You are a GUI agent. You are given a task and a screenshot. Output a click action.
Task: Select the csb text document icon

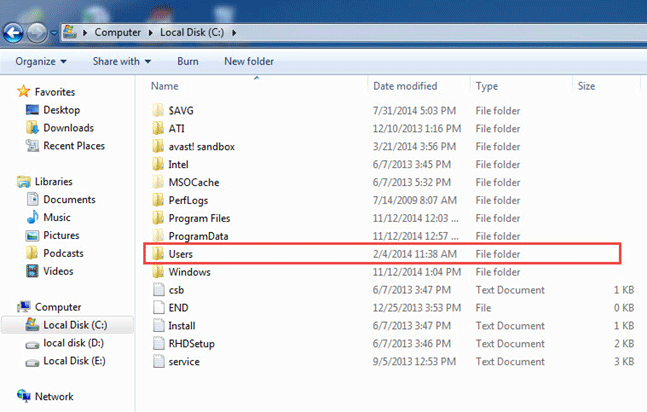[159, 290]
